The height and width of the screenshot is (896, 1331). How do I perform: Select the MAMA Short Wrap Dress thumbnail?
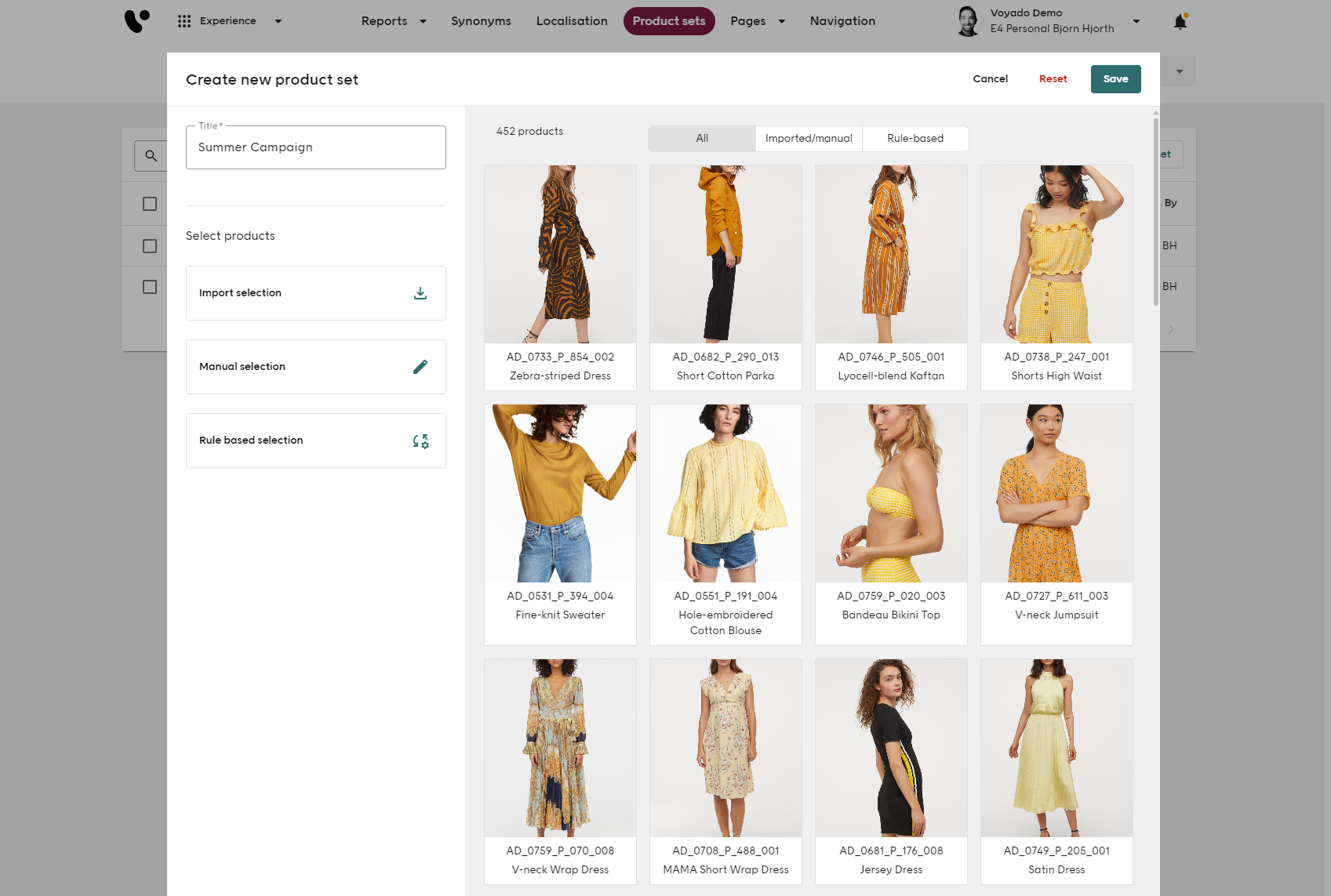(726, 748)
